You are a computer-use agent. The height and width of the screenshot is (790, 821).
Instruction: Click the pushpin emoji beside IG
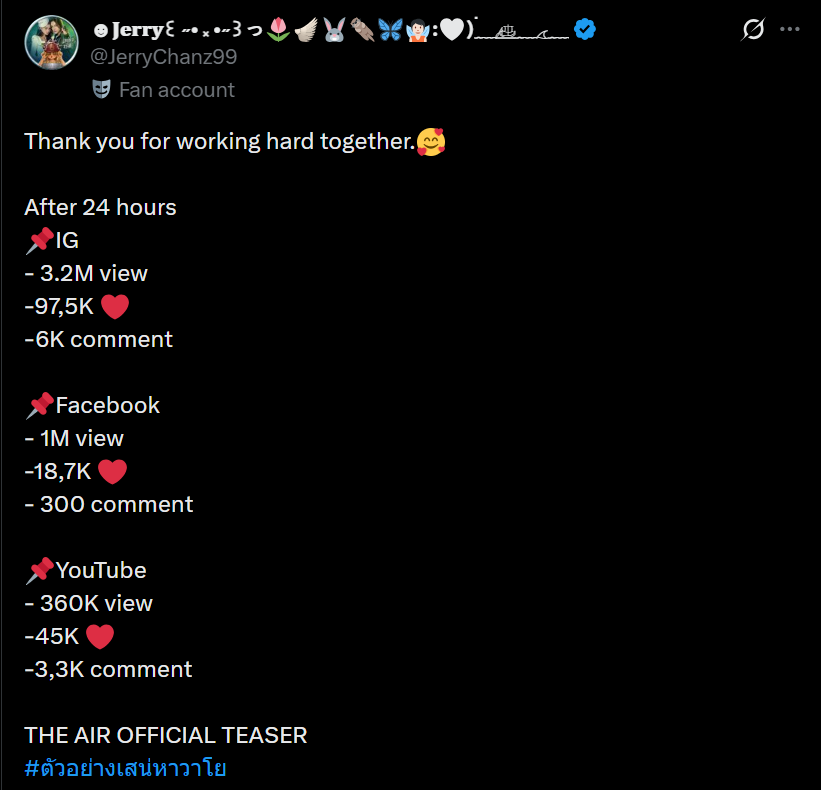click(x=40, y=241)
